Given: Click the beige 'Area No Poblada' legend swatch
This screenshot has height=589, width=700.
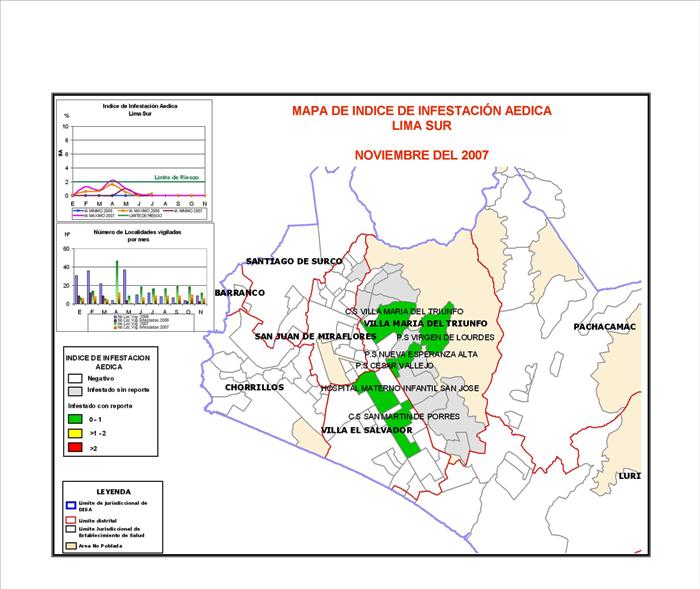Looking at the screenshot, I should click(x=71, y=546).
